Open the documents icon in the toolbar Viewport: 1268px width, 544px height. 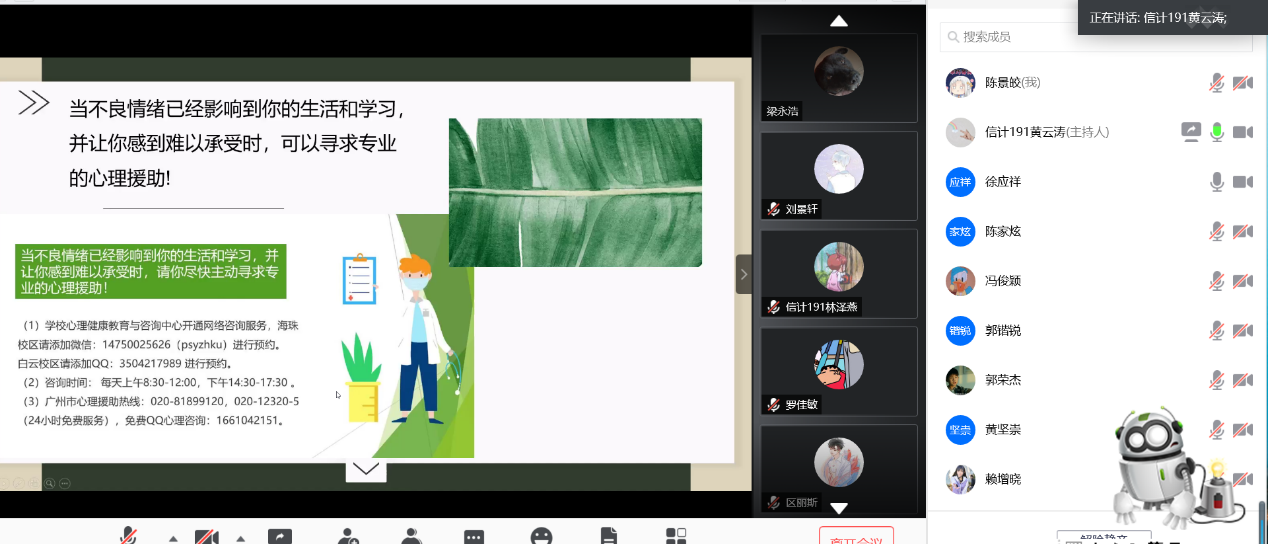[608, 537]
